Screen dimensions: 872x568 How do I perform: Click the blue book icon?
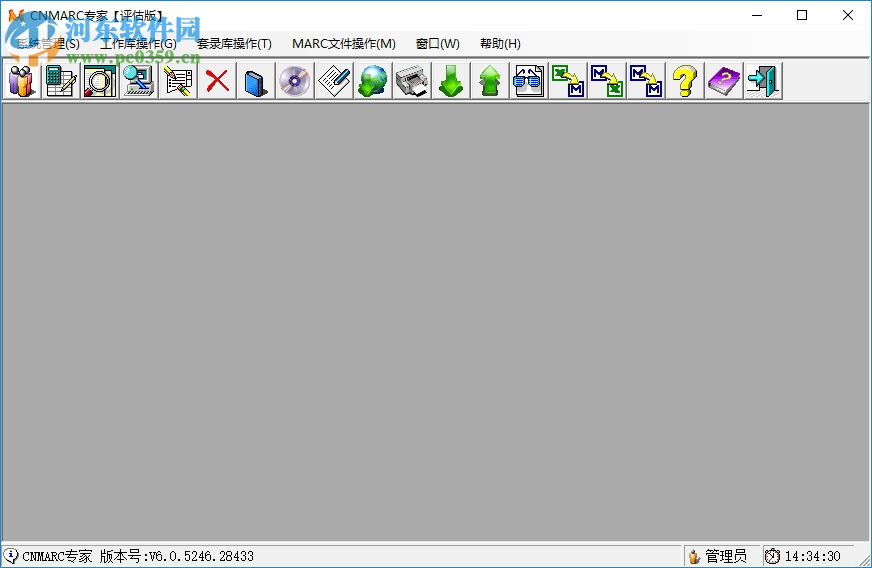pos(256,81)
